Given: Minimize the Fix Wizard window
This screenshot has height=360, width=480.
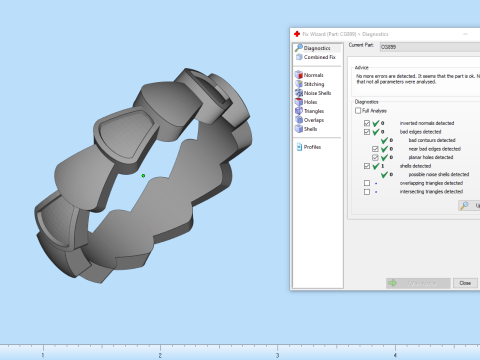Looking at the screenshot, I should pos(465,34).
